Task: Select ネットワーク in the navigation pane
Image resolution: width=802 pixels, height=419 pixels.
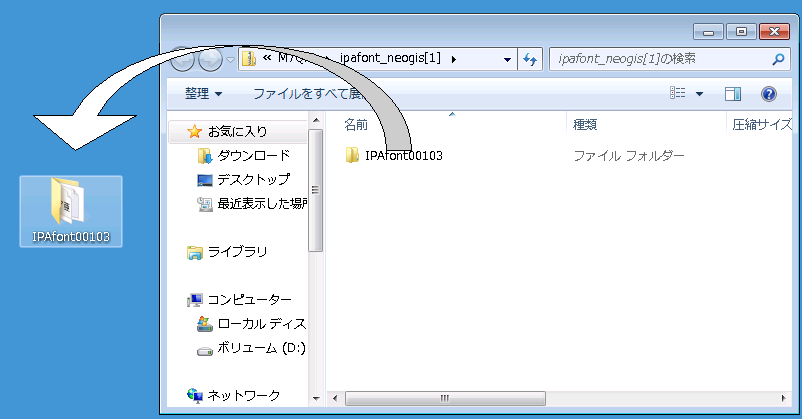Action: [x=244, y=395]
